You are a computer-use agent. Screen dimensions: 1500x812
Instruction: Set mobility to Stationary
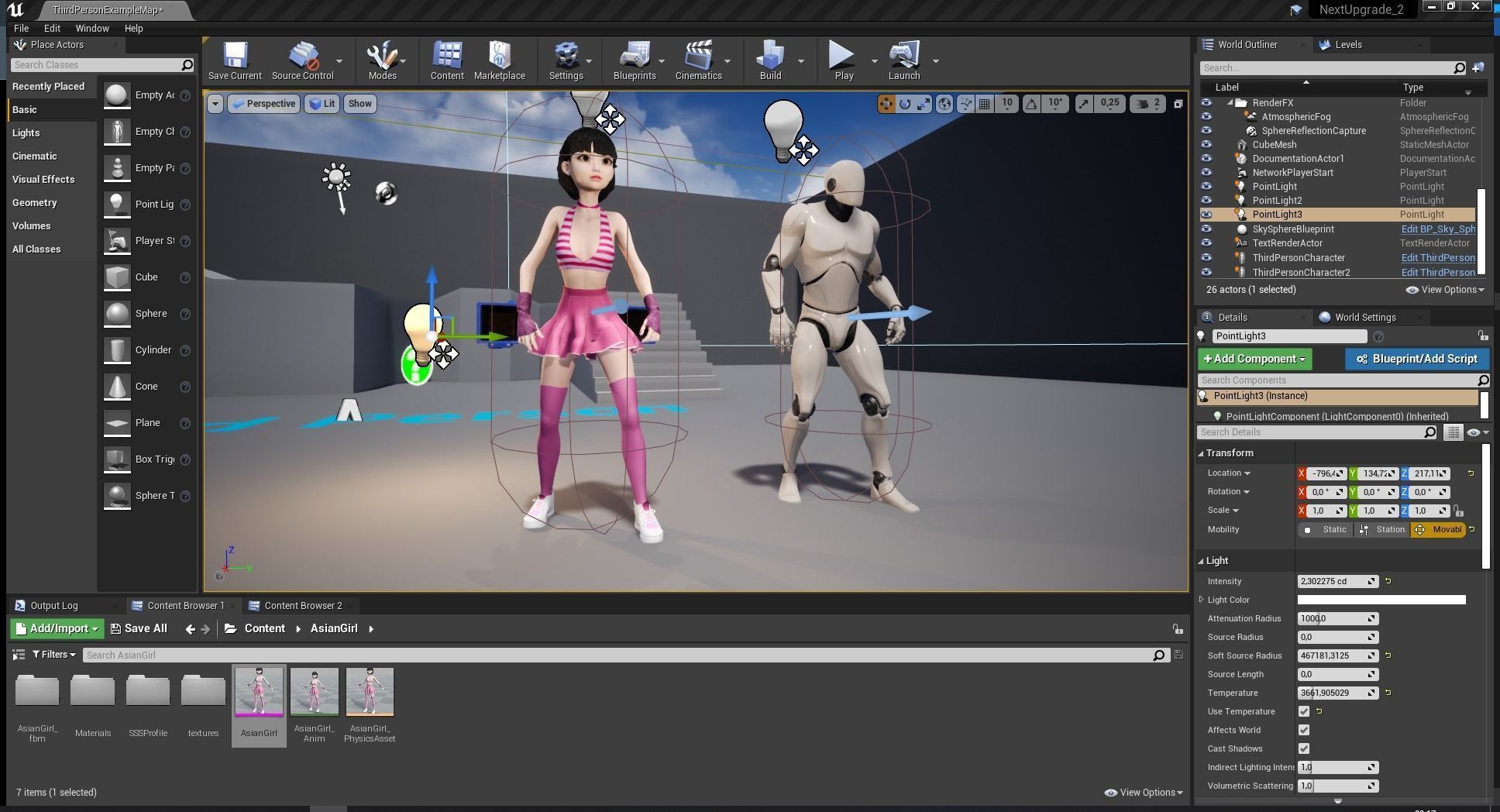coord(1381,530)
